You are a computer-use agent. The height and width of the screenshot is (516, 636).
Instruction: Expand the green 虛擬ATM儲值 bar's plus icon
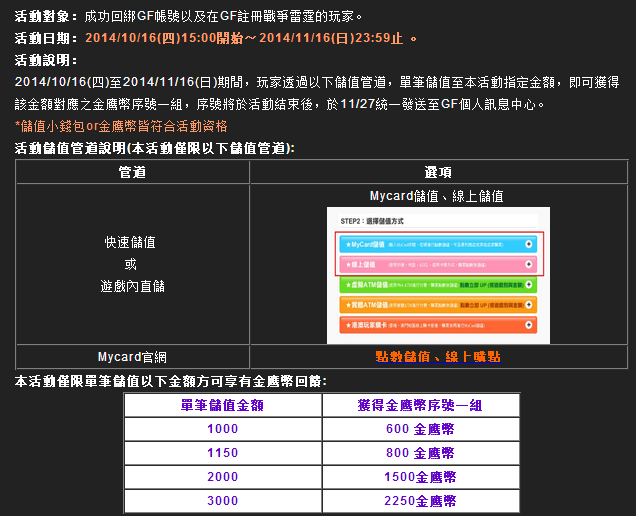point(528,284)
